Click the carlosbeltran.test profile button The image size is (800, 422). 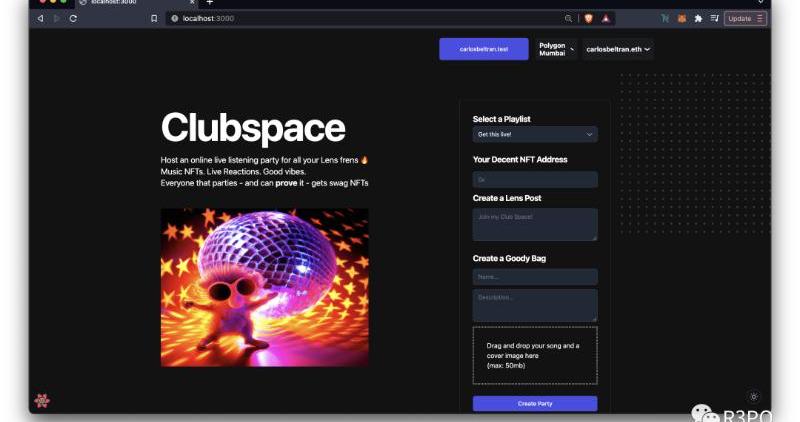[x=484, y=49]
